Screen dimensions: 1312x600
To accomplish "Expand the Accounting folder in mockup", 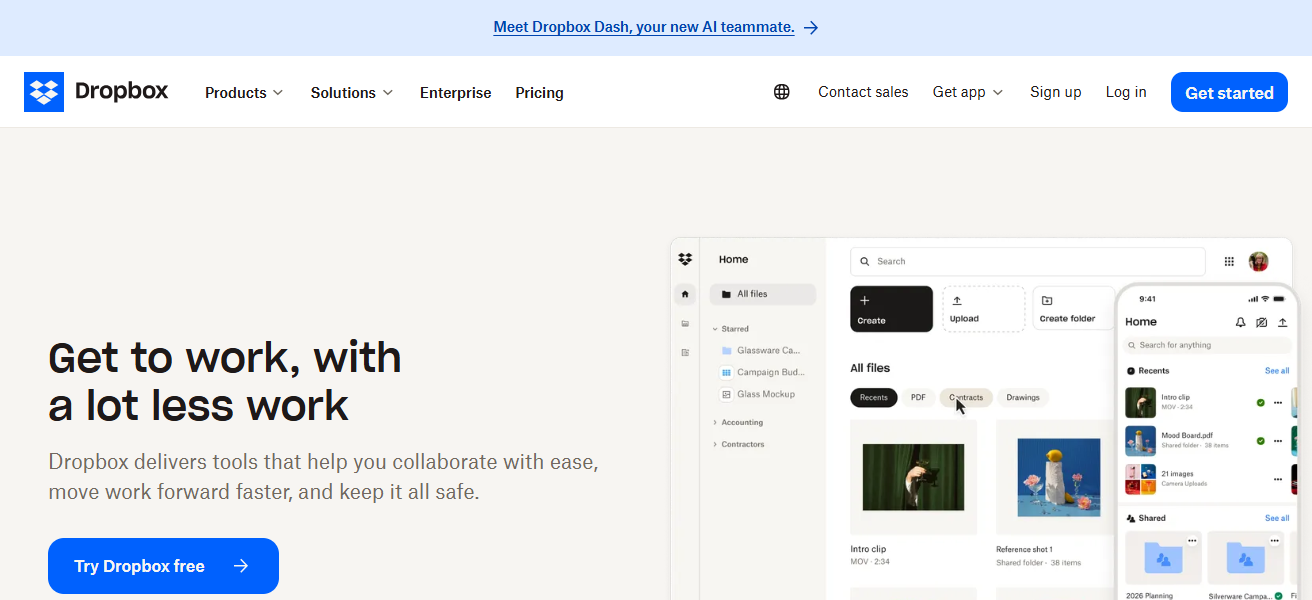I will [715, 422].
